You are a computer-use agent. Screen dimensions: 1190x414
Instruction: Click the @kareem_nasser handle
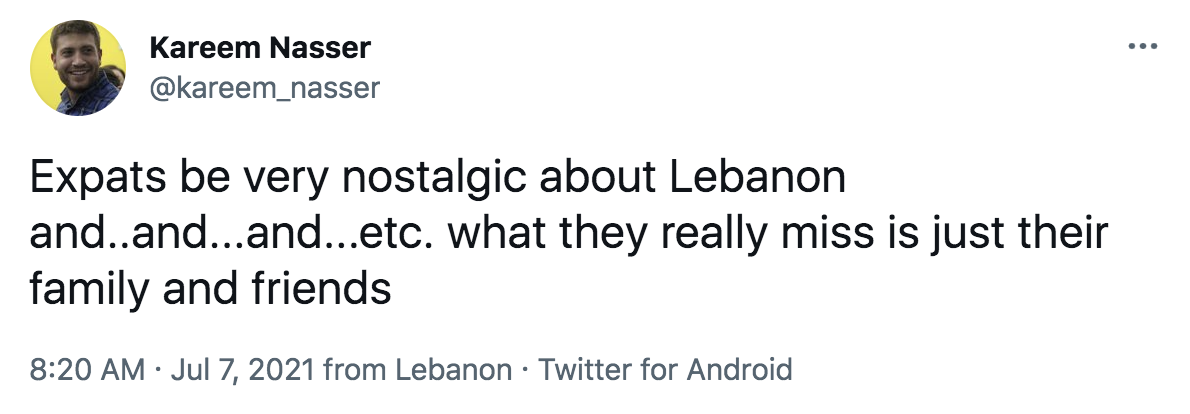coord(264,88)
